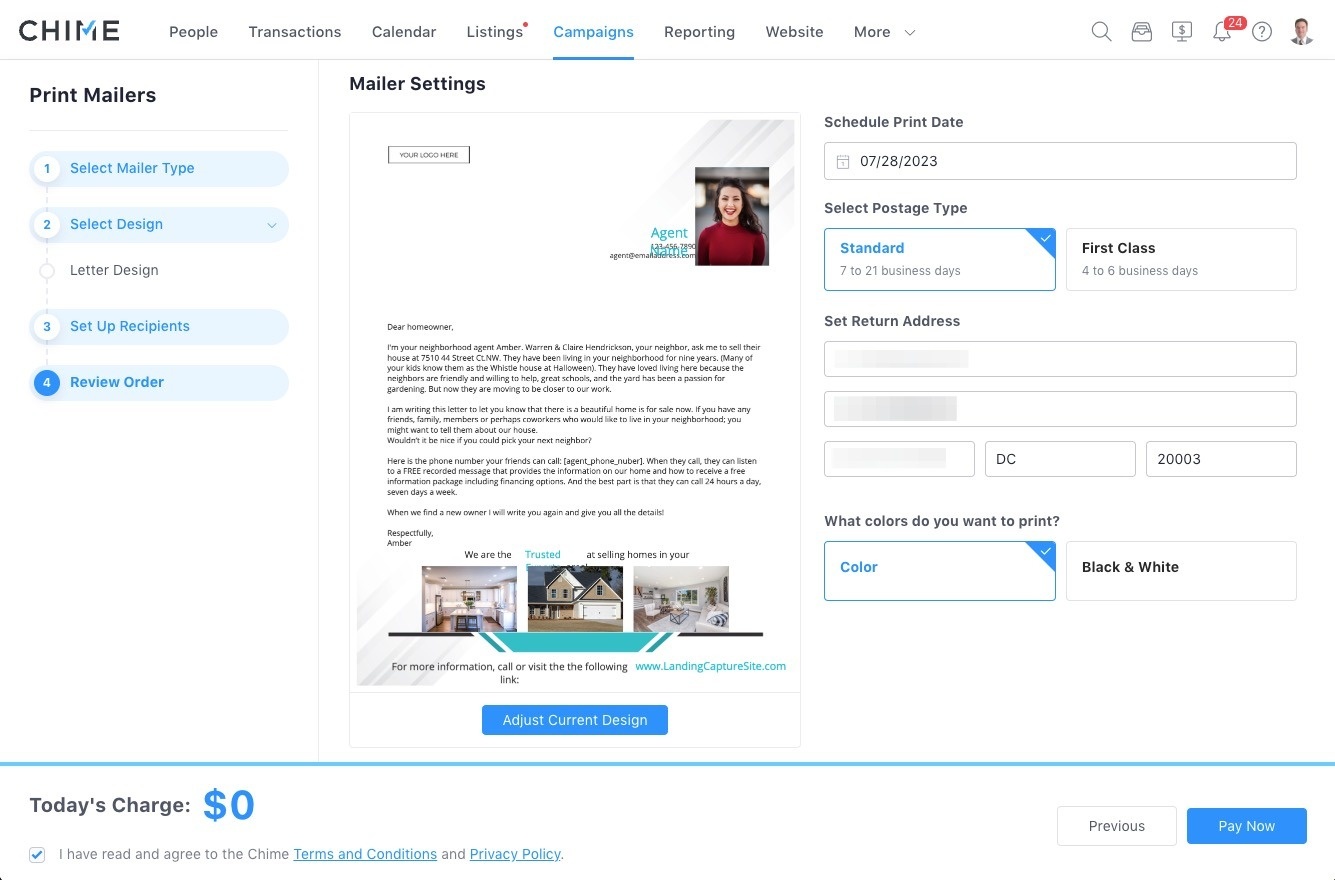Switch to the Campaigns tab
The image size is (1335, 880).
tap(593, 32)
